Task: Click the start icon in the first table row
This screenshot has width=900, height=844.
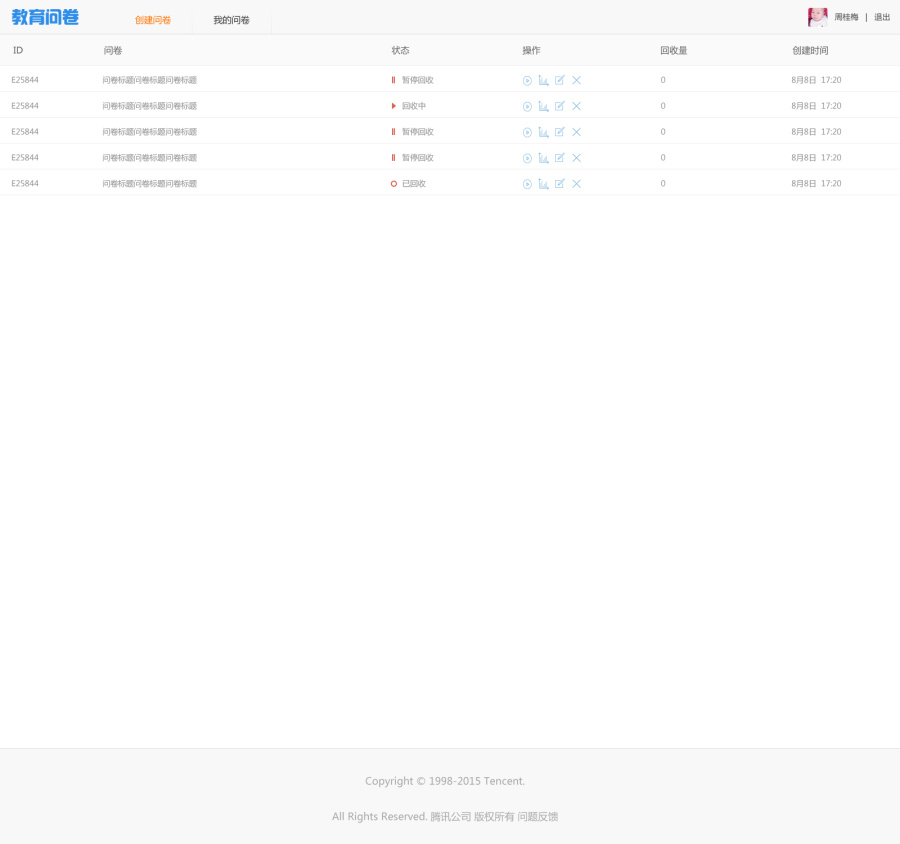Action: 527,80
